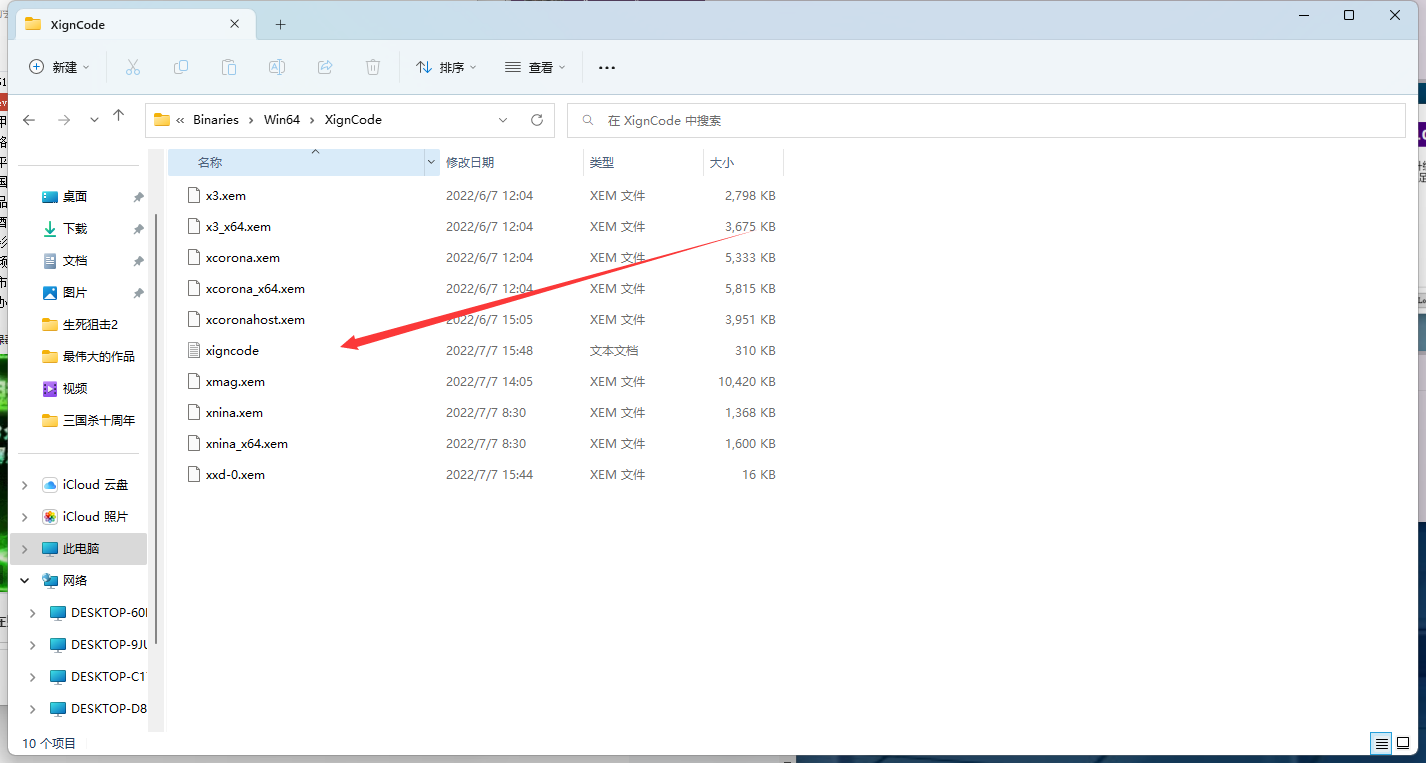Switch to details view icon in status bar
Screen dimensions: 1426x763
1381,743
